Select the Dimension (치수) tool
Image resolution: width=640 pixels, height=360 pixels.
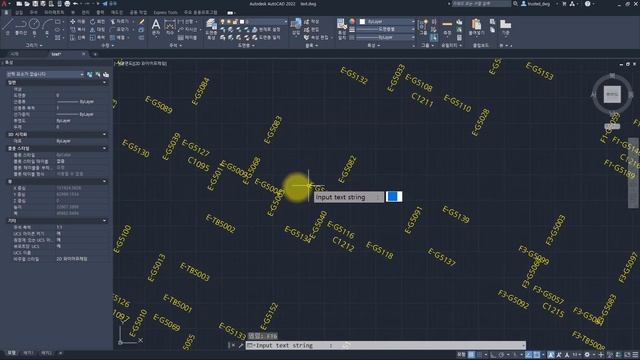170,27
